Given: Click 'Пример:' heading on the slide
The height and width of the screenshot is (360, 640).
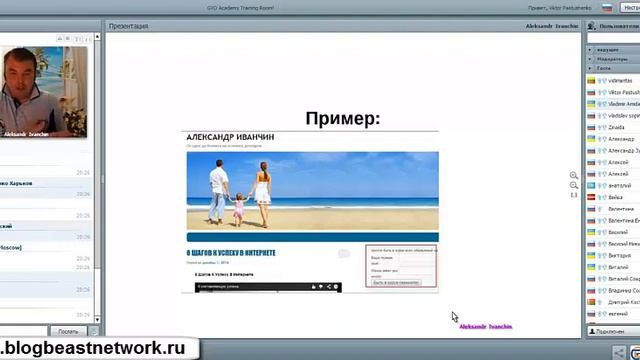Looking at the screenshot, I should point(343,119).
